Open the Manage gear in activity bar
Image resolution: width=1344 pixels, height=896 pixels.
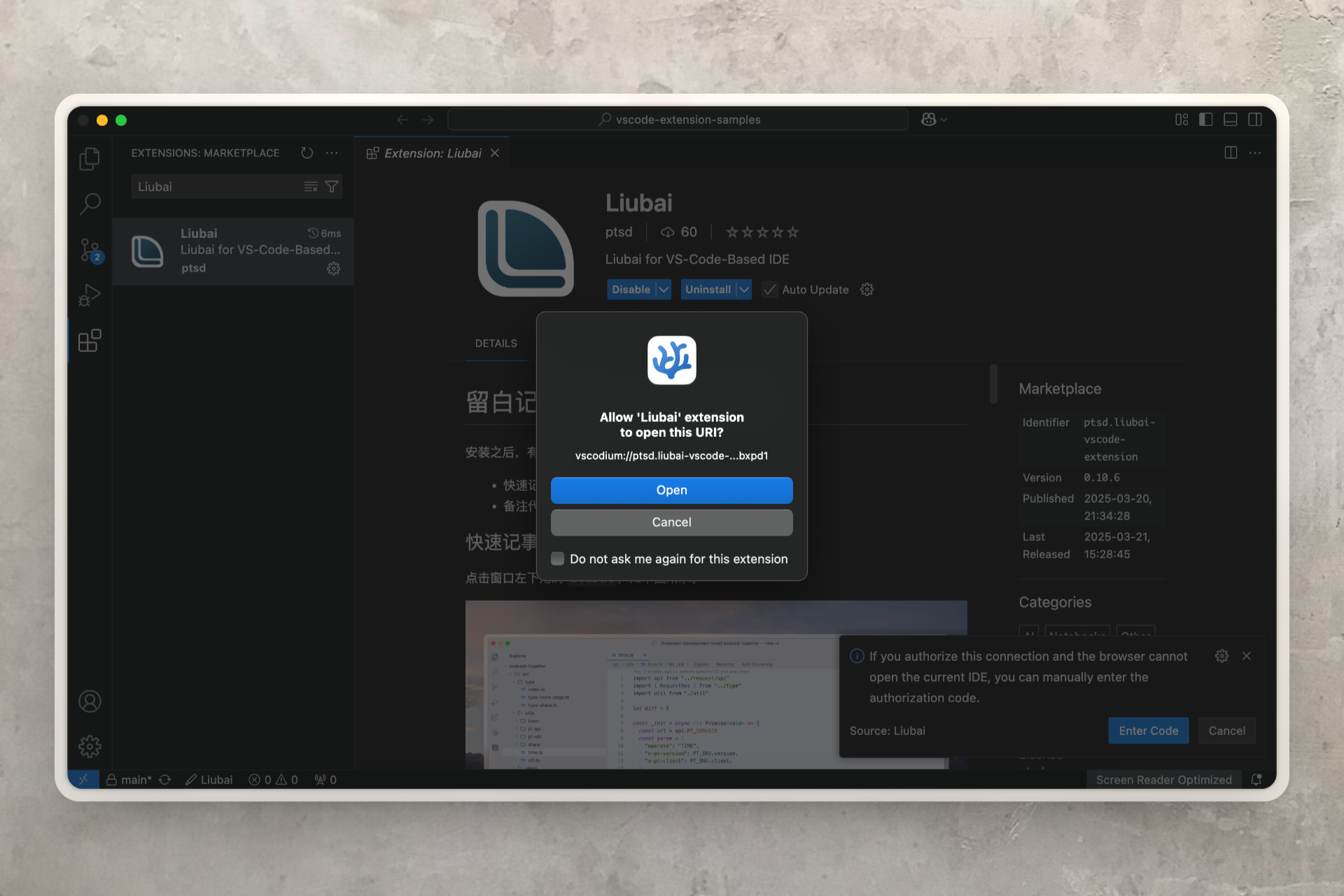(x=90, y=746)
